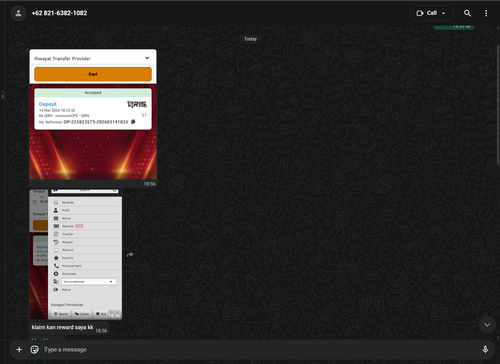Open the contact profile avatar
Screen dimensions: 500x364
point(18,13)
